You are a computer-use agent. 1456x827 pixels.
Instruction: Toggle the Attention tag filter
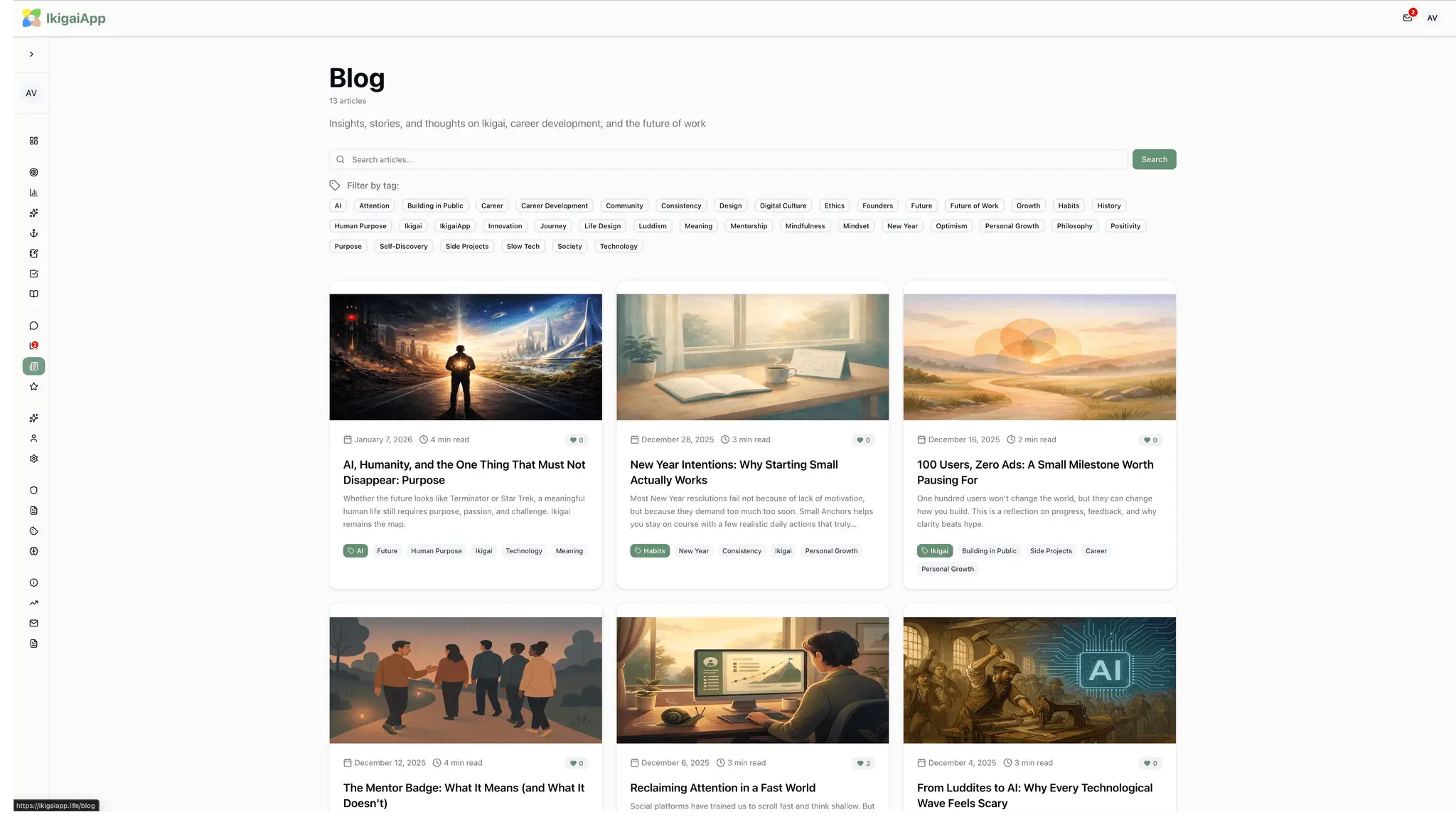point(374,206)
